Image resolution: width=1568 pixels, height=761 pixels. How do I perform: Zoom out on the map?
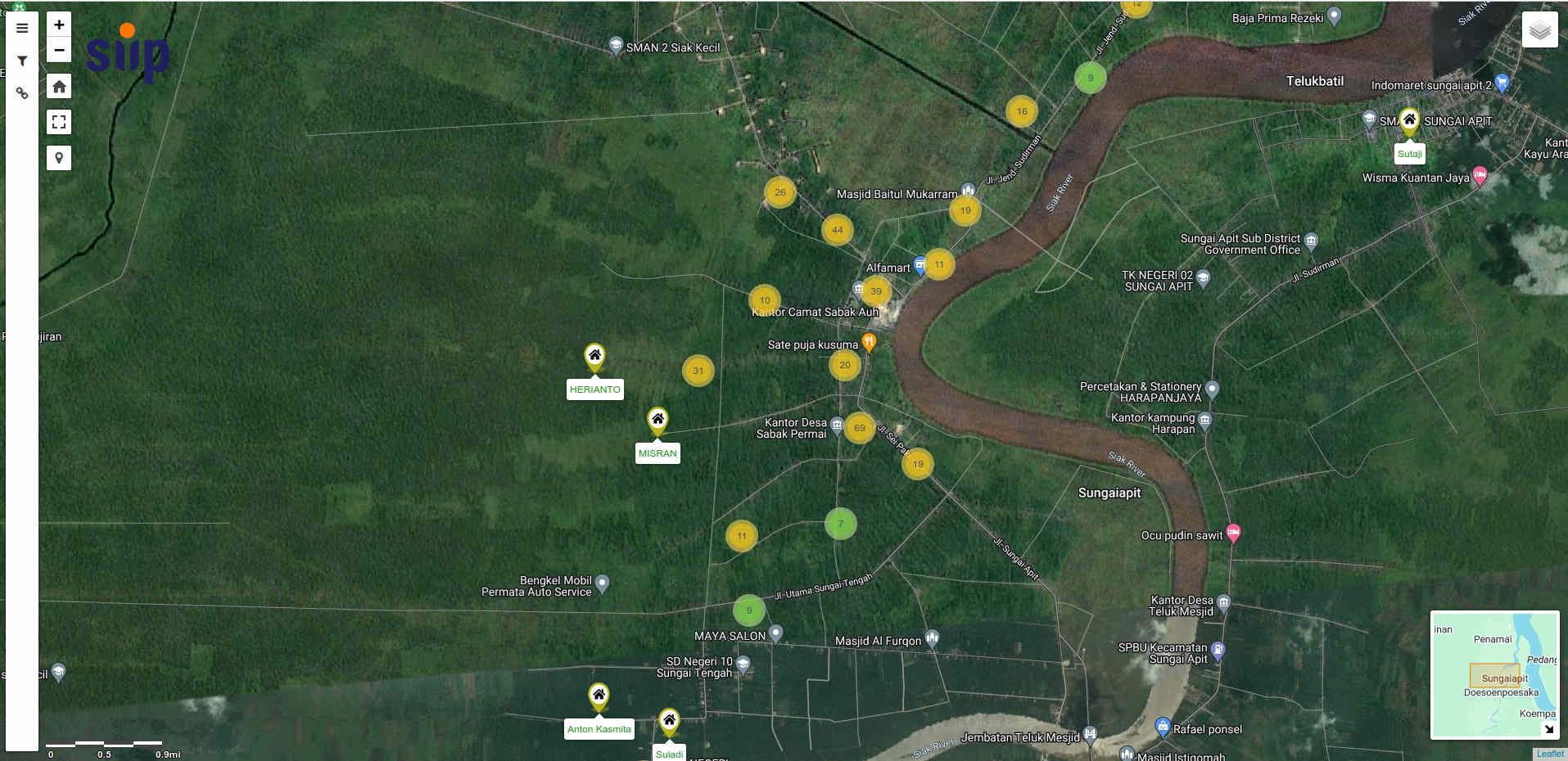point(59,50)
